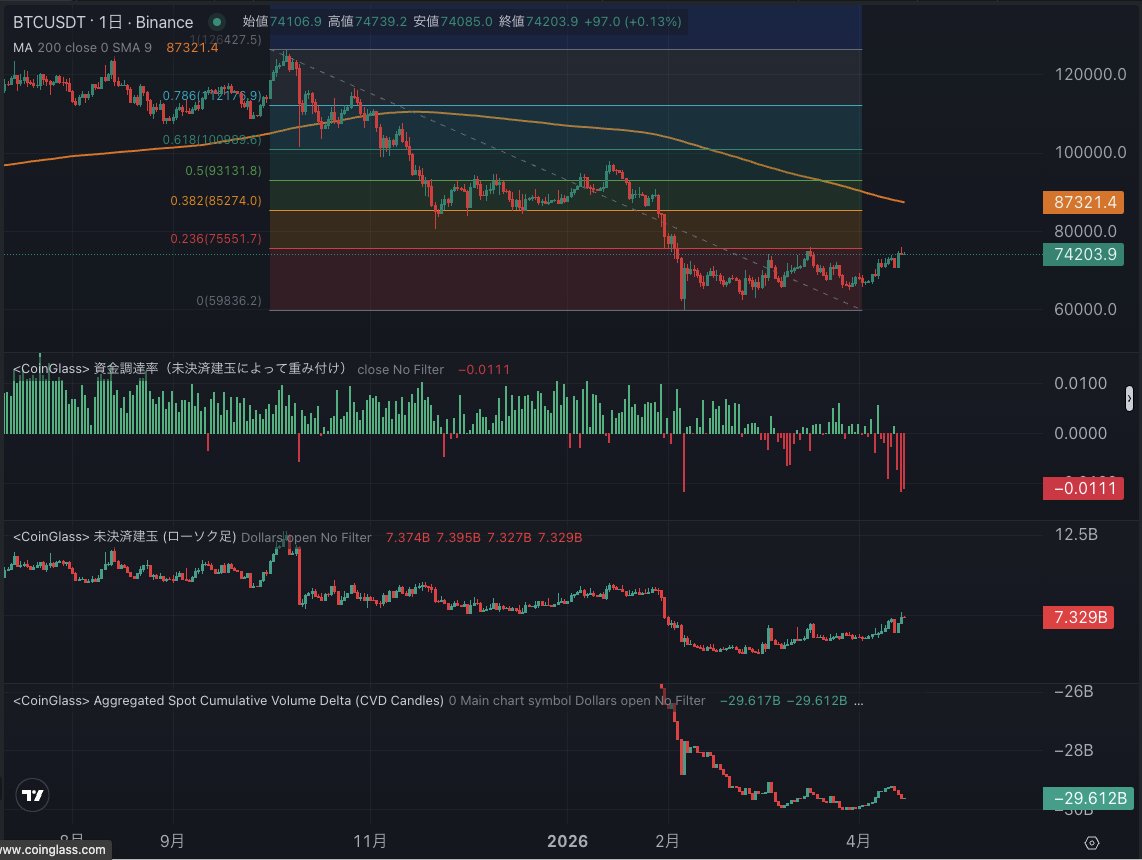
Task: Click the red -0.0111 funding rate label
Action: (x=1083, y=488)
